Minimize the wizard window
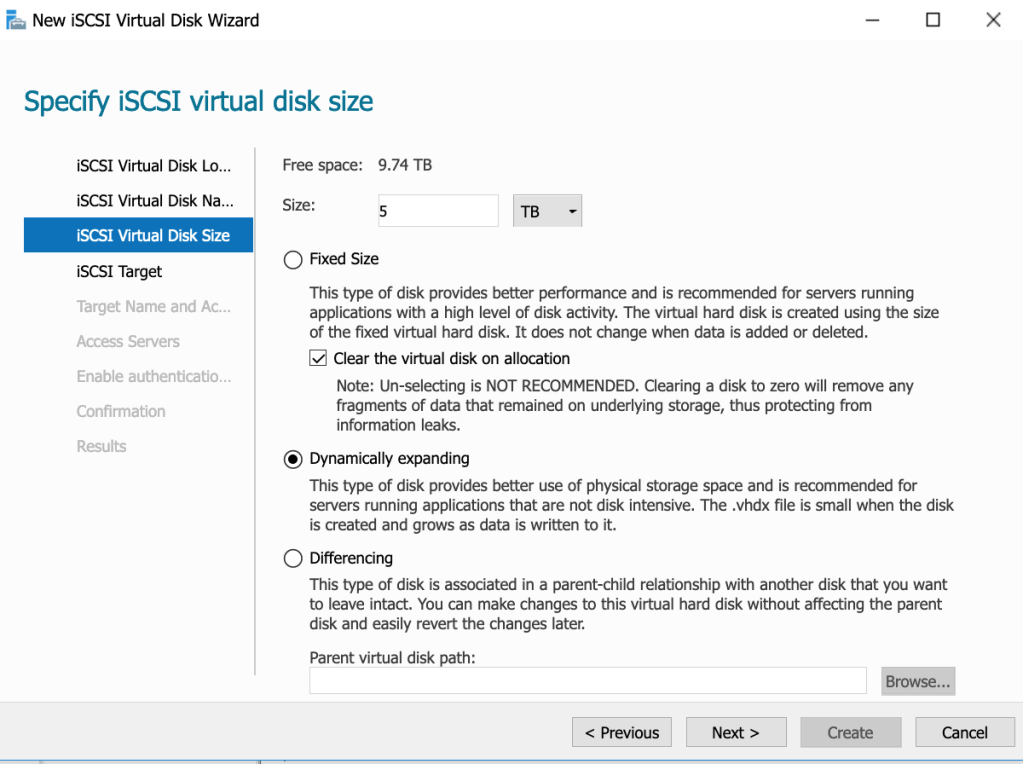This screenshot has height=764, width=1023. [873, 20]
